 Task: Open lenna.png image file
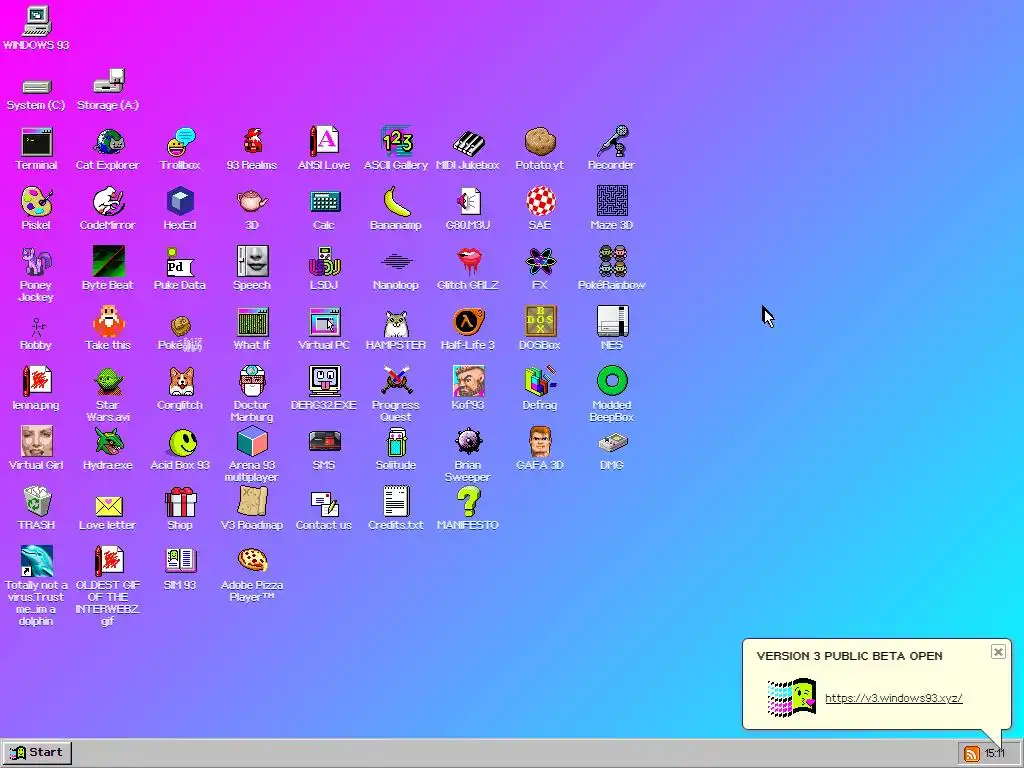click(x=37, y=381)
